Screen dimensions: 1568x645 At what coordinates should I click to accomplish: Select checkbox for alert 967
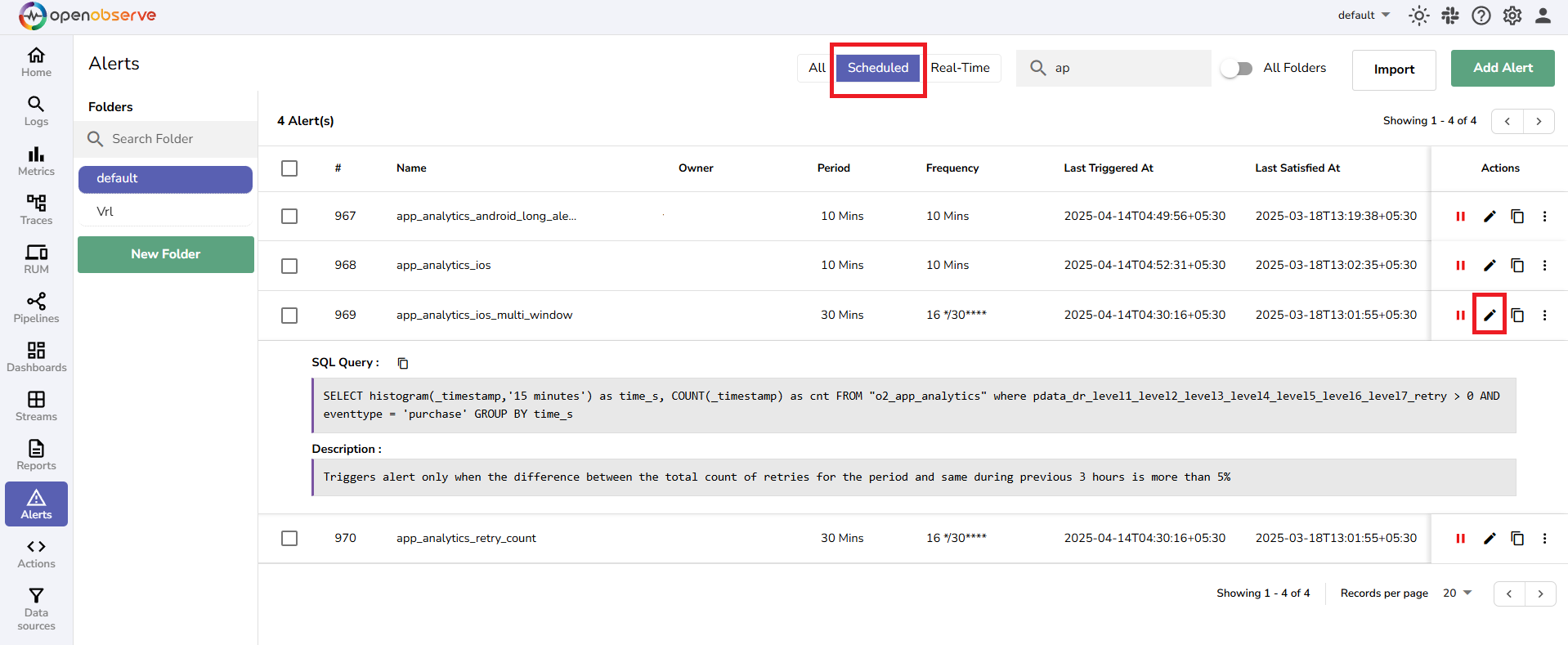click(289, 217)
